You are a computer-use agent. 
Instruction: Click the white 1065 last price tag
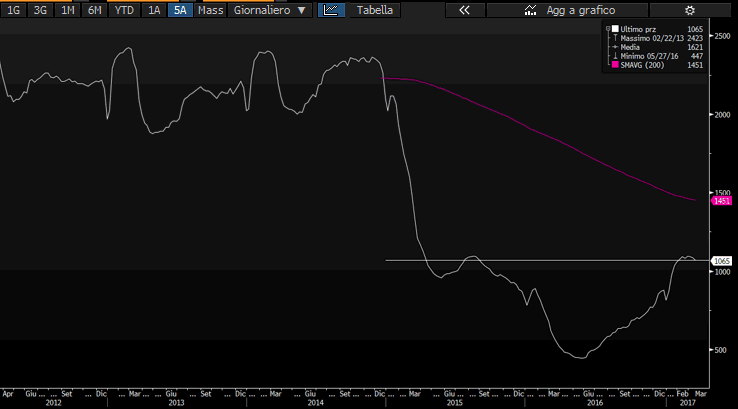(x=722, y=261)
